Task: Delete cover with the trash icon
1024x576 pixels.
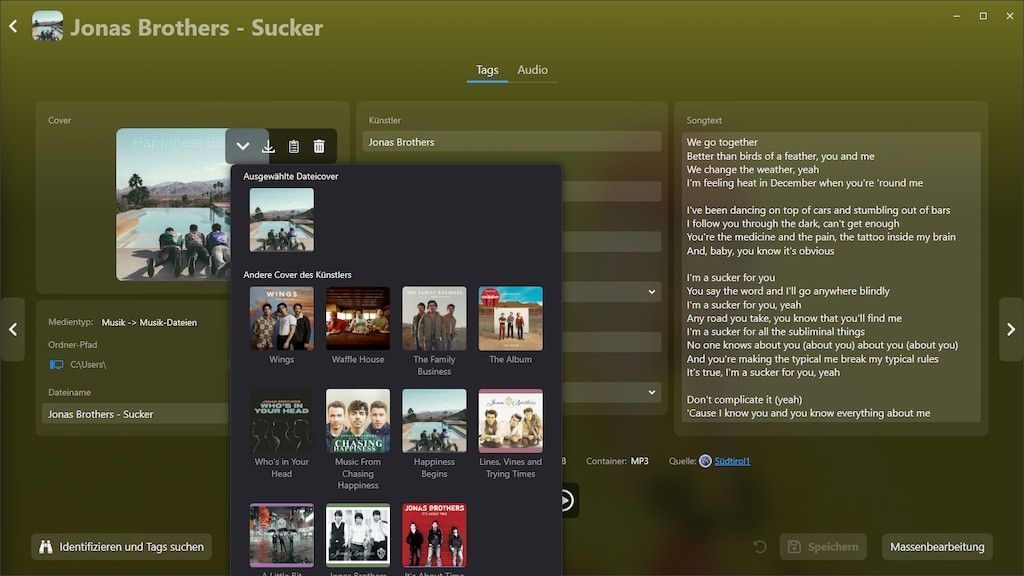Action: click(x=319, y=147)
